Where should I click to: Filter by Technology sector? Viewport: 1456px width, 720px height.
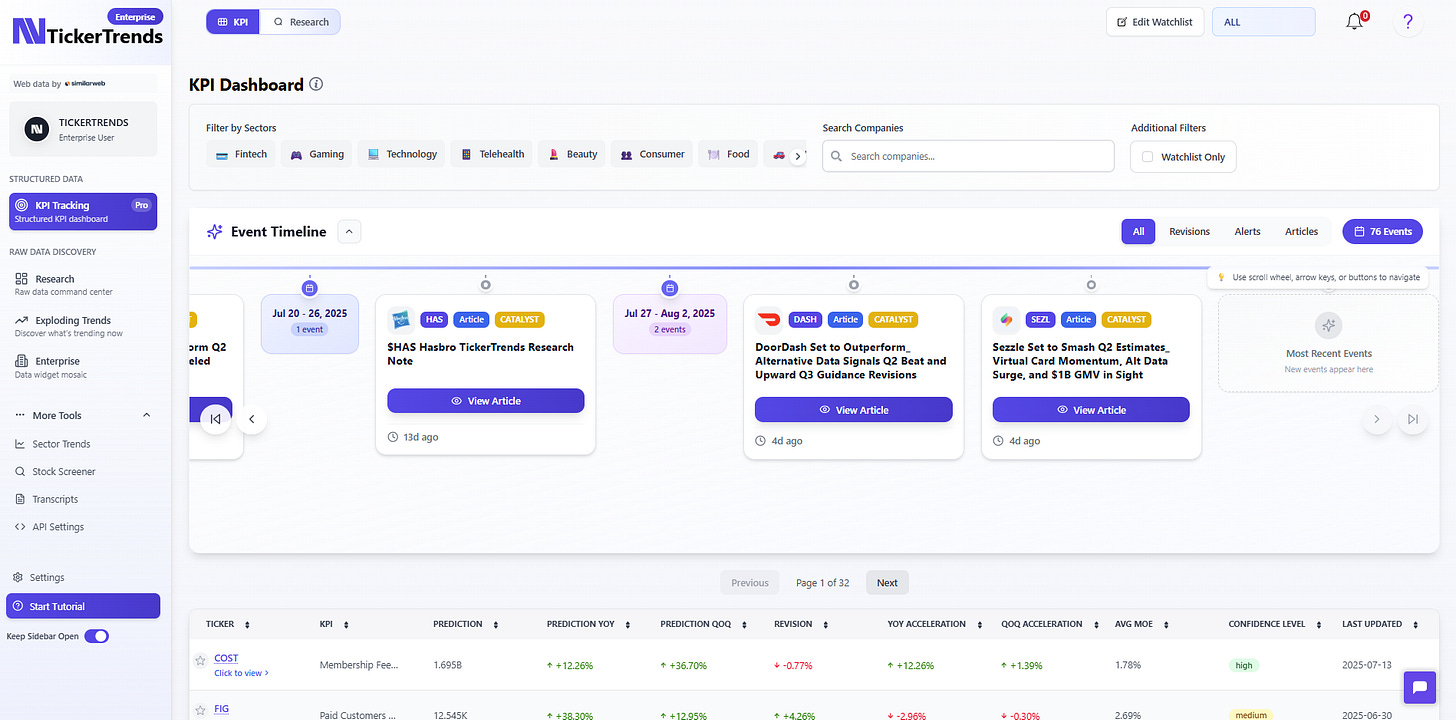pyautogui.click(x=401, y=154)
